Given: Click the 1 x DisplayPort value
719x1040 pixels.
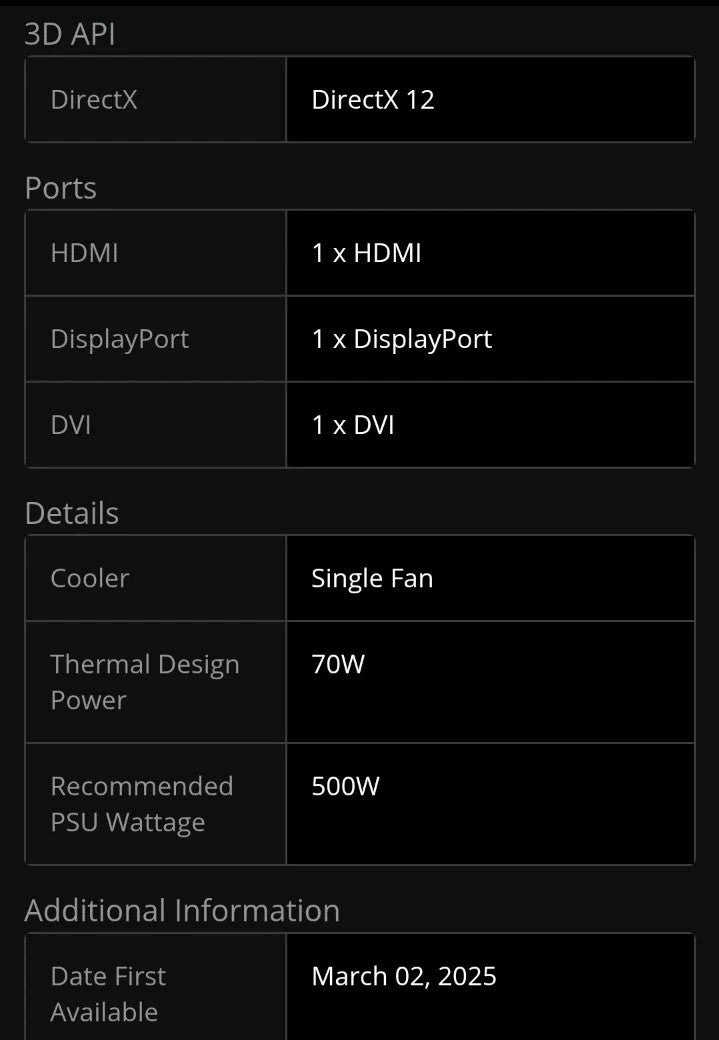Looking at the screenshot, I should point(402,339).
